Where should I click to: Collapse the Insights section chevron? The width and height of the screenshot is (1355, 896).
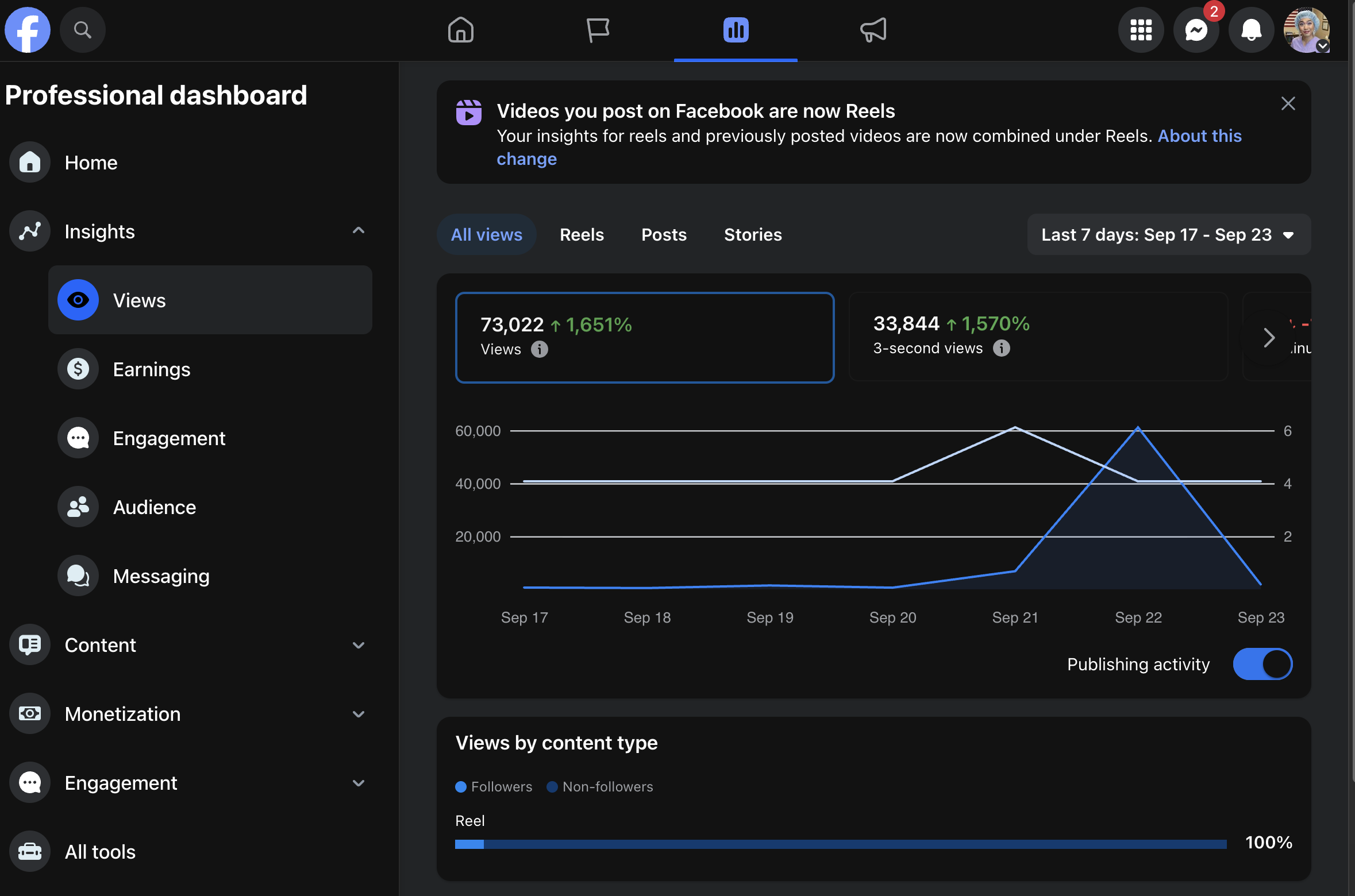coord(358,231)
